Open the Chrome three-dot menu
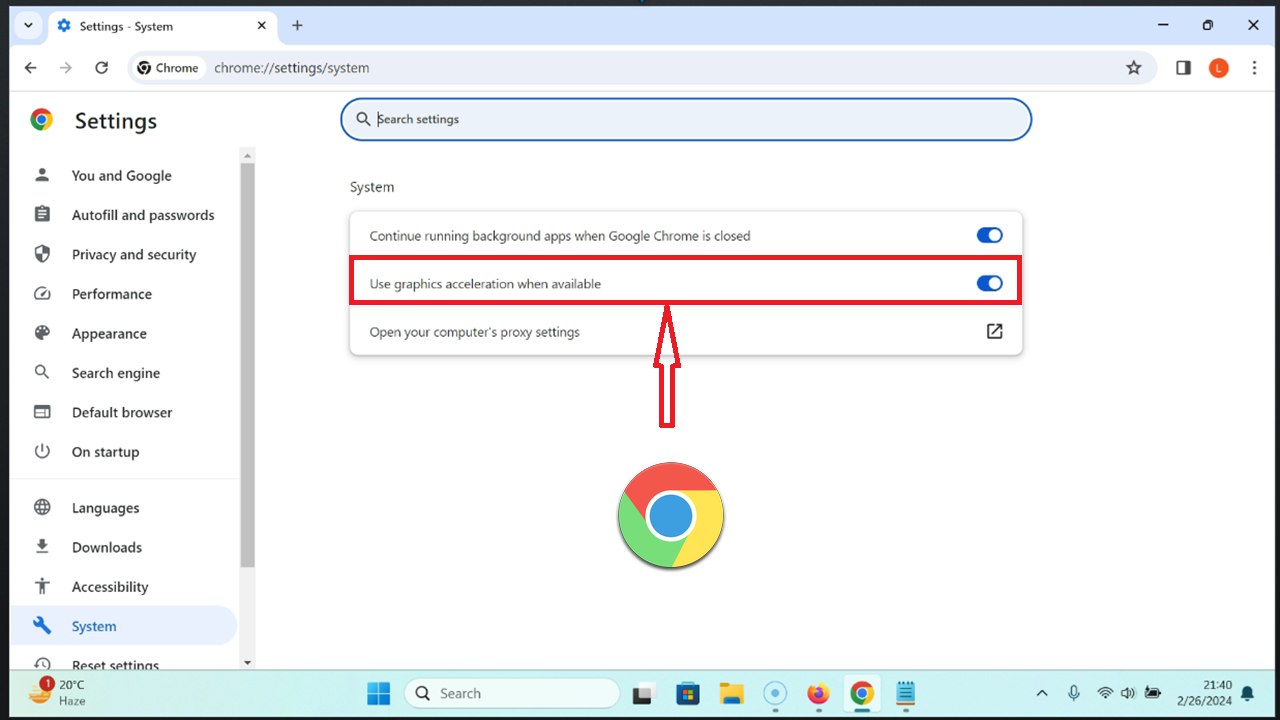 point(1254,68)
